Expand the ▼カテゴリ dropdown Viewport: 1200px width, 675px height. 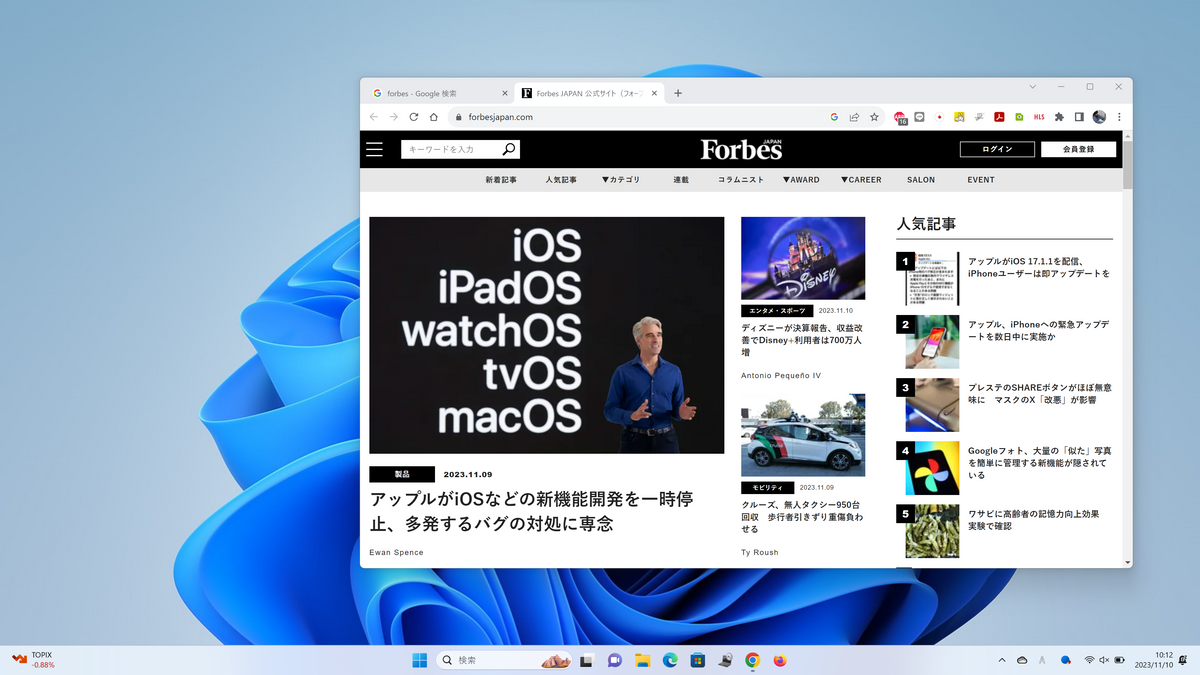620,180
